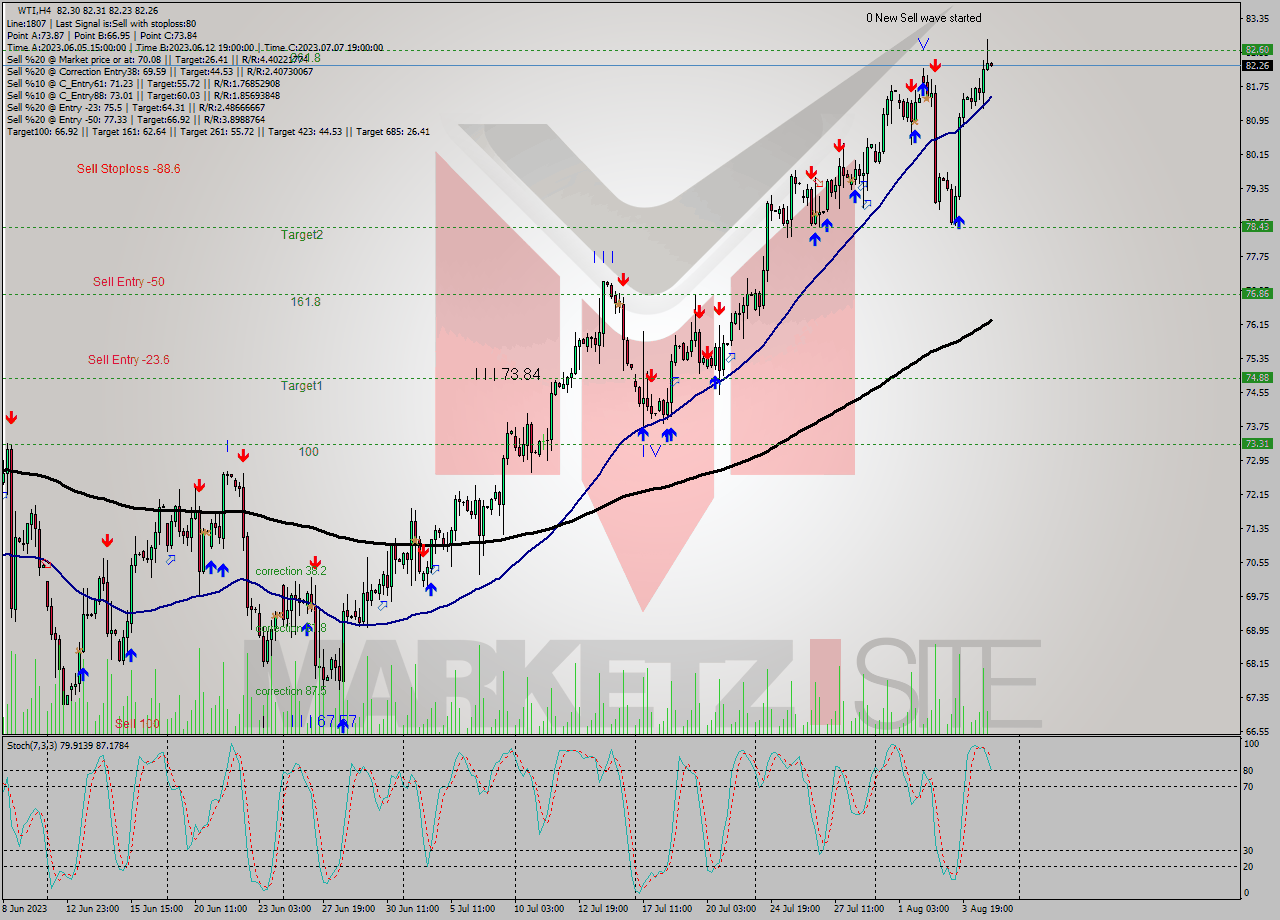Select the blue 'V' wave label at chart top

[x=924, y=44]
